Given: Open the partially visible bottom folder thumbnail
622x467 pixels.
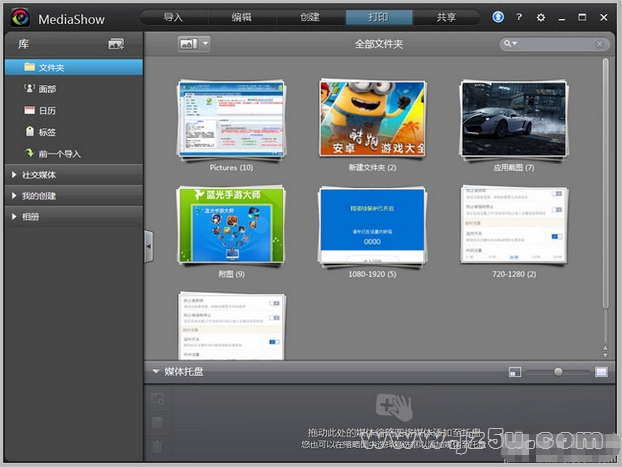Looking at the screenshot, I should [x=232, y=326].
